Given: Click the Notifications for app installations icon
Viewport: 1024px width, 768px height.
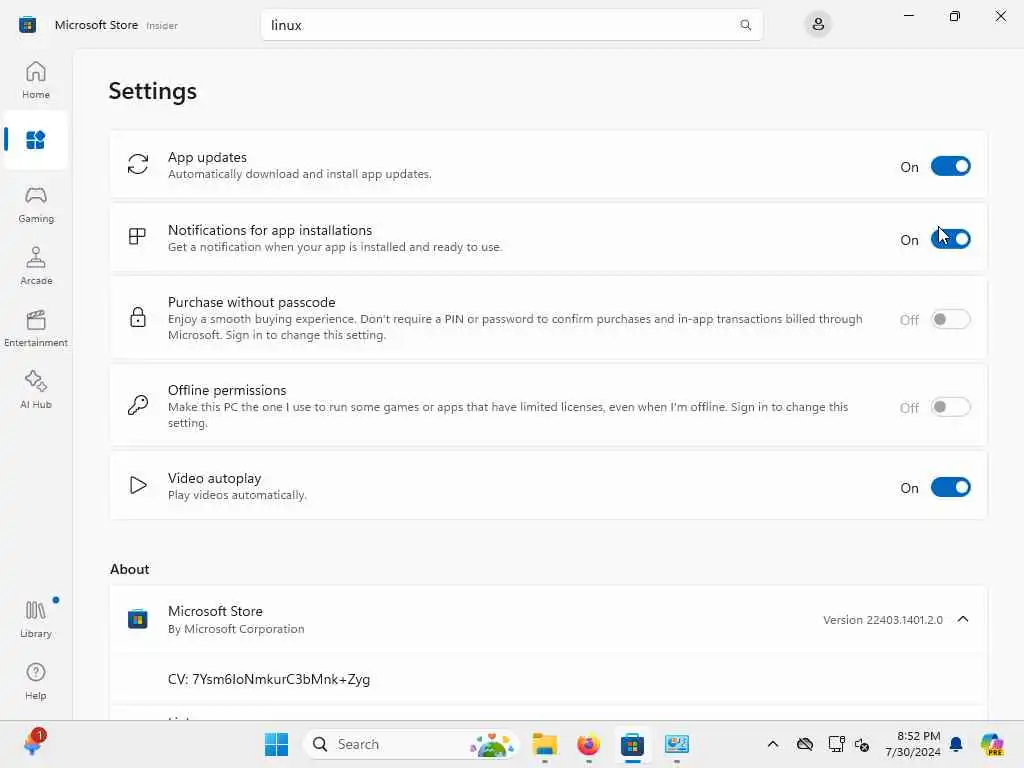Looking at the screenshot, I should [137, 236].
